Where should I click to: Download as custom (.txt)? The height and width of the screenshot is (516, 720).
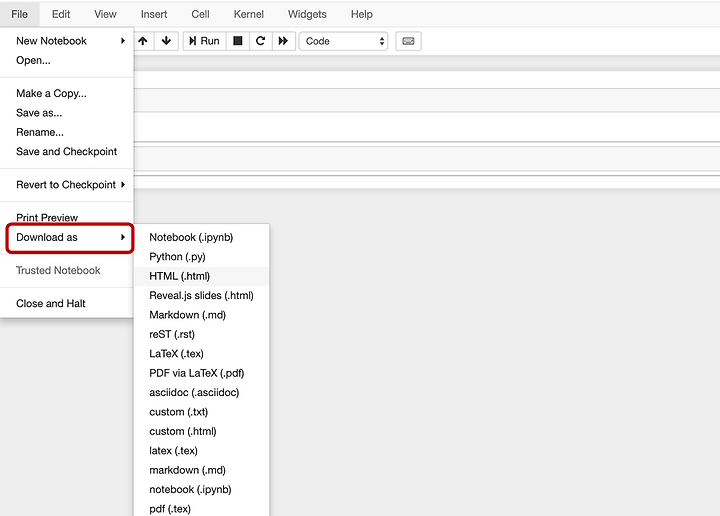tap(202, 412)
